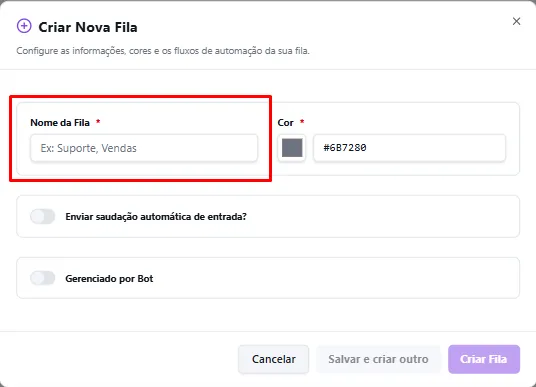Image resolution: width=536 pixels, height=387 pixels.
Task: Enable automatic entry greeting toggle
Action: 42,216
